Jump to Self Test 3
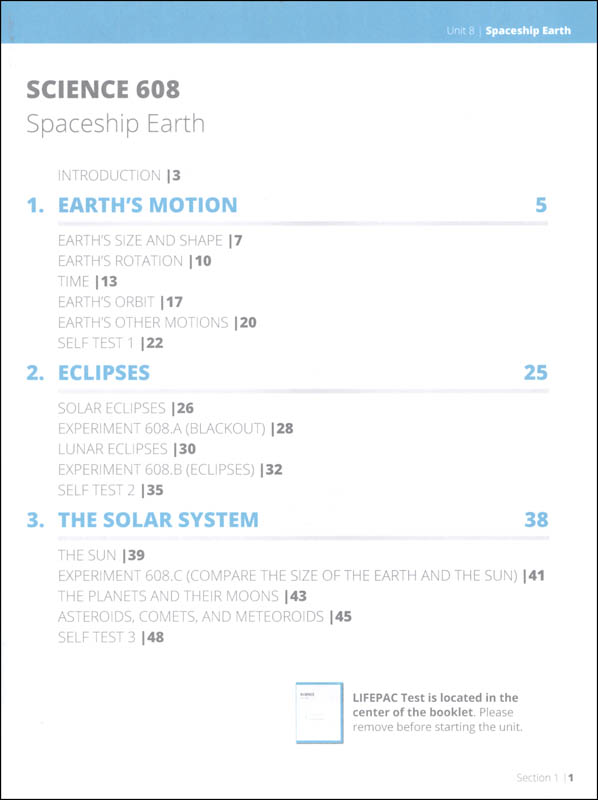The width and height of the screenshot is (598, 800). [x=111, y=637]
